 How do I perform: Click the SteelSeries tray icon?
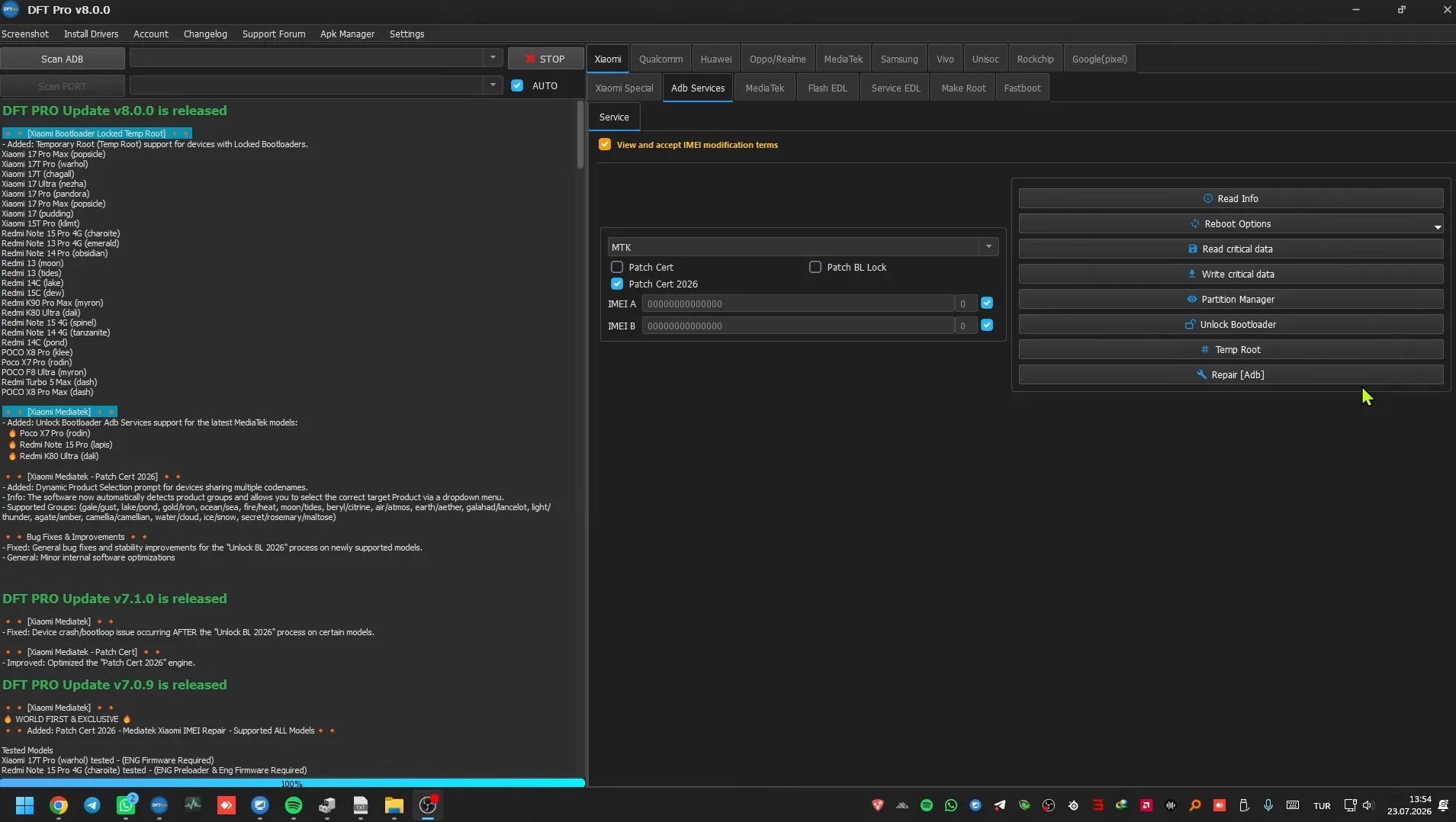pyautogui.click(x=1073, y=805)
